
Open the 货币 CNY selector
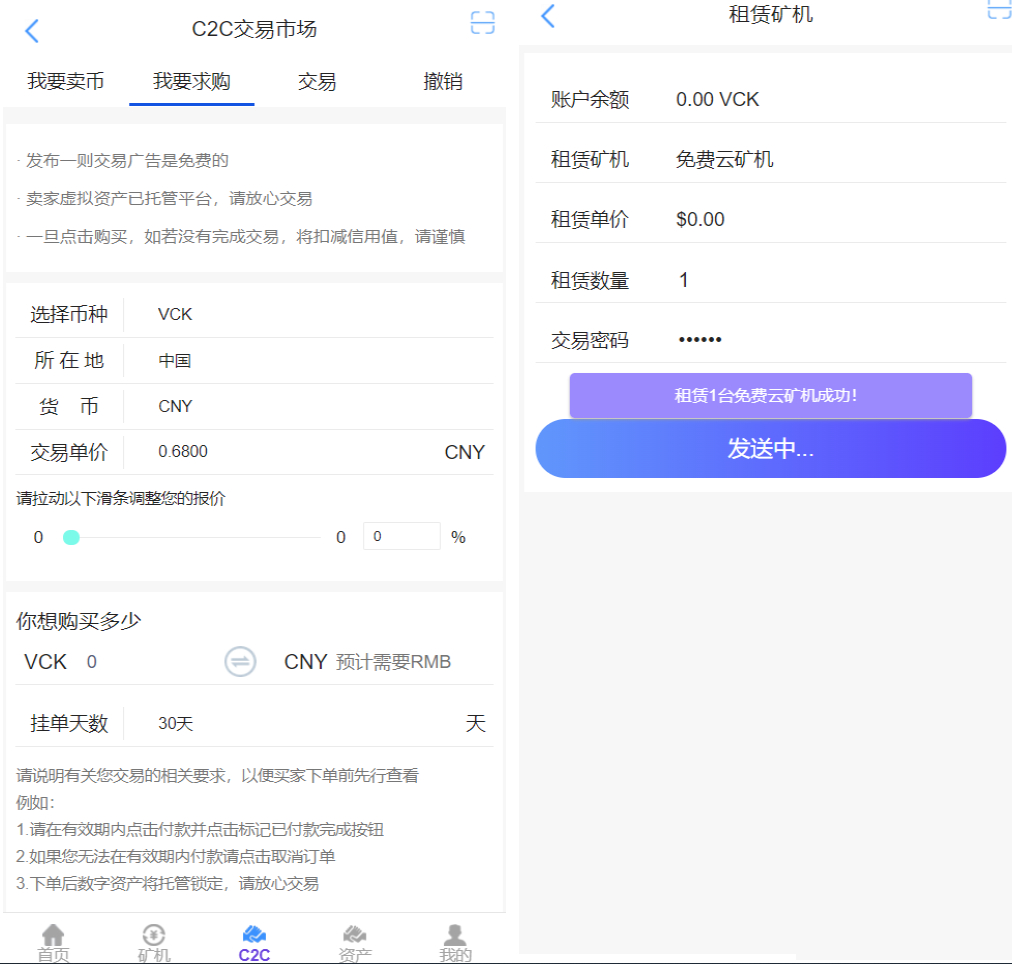tap(310, 407)
